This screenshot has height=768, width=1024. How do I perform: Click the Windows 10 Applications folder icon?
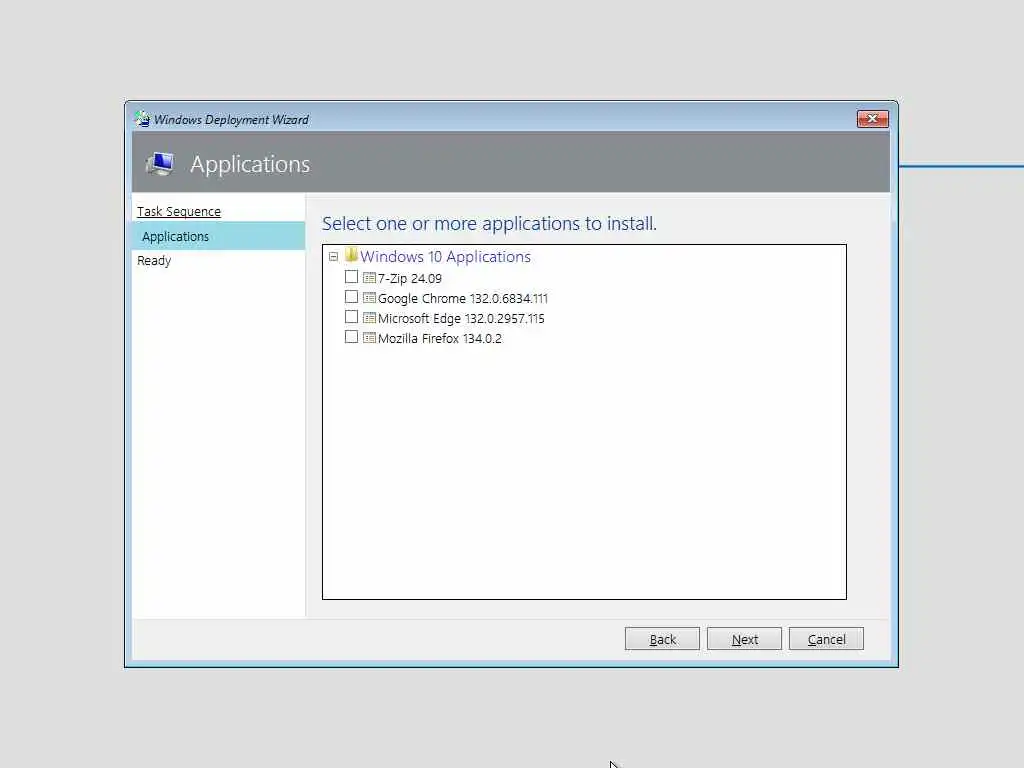click(x=351, y=255)
